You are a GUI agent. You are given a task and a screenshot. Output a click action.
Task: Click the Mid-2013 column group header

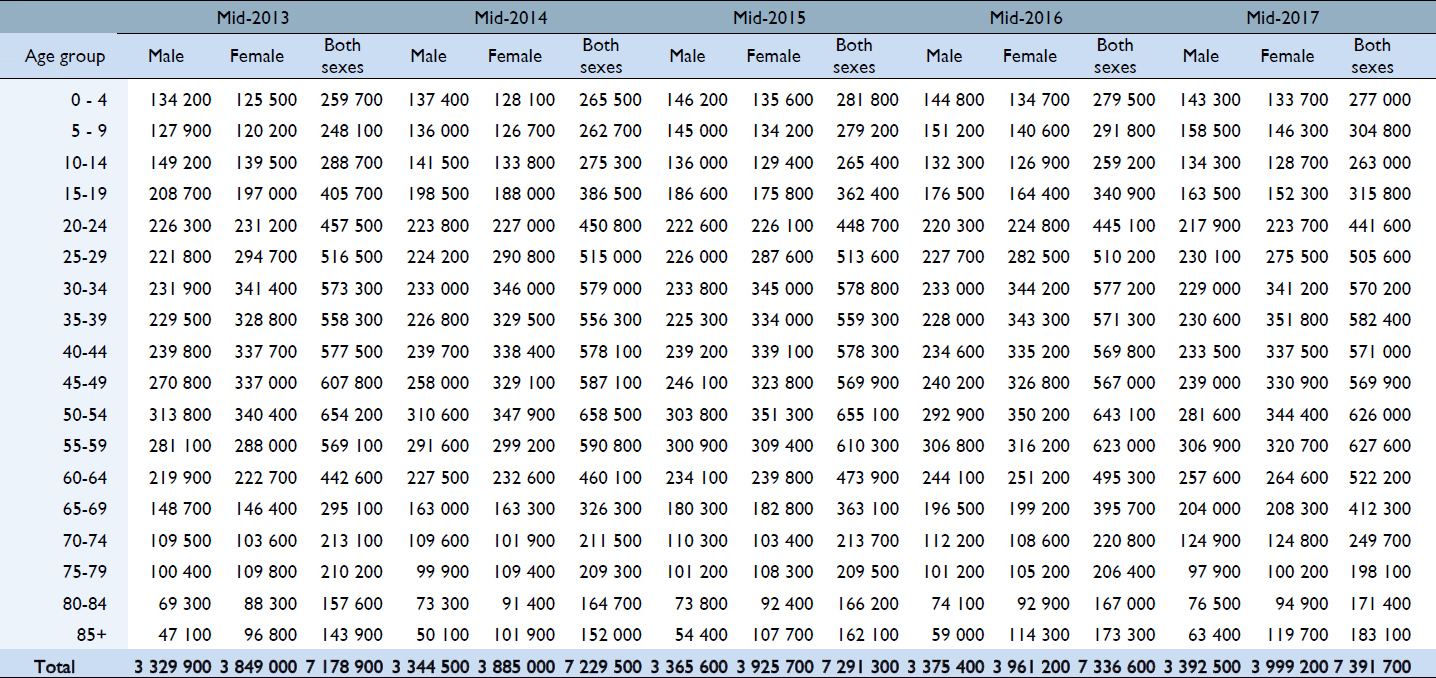[x=254, y=17]
